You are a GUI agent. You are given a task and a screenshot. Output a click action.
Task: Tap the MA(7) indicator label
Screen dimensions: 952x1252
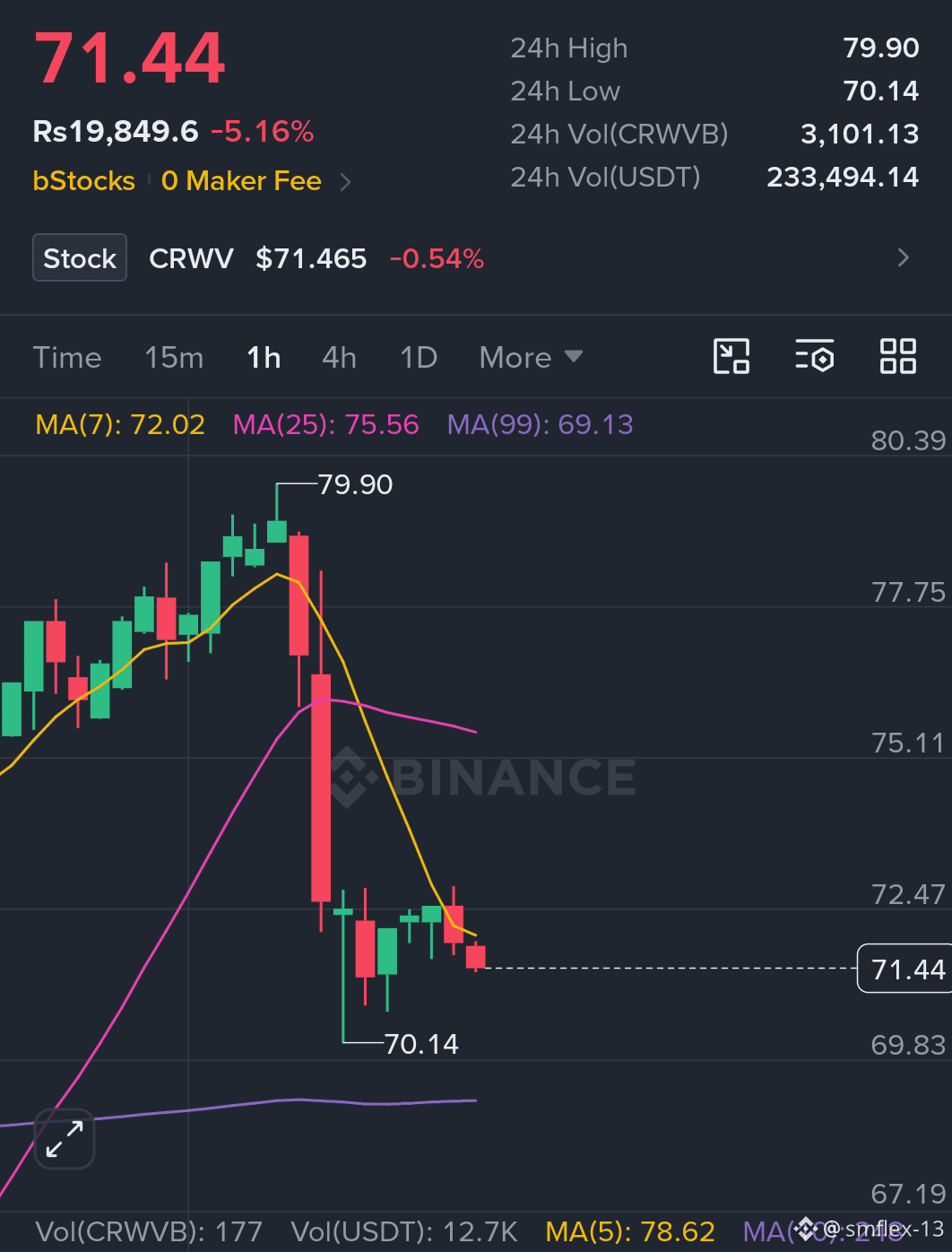[120, 424]
